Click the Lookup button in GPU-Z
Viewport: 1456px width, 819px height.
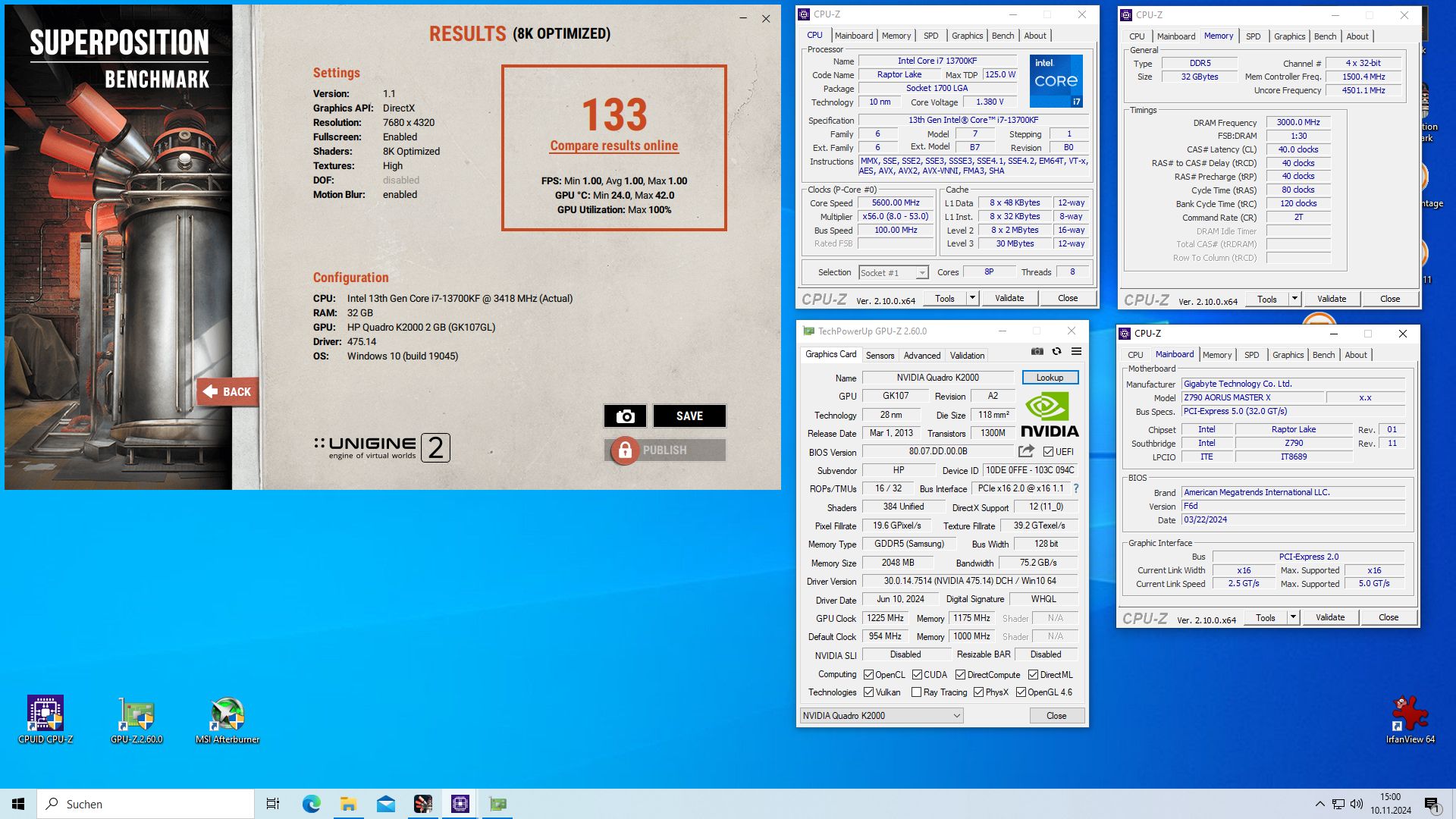[1050, 377]
